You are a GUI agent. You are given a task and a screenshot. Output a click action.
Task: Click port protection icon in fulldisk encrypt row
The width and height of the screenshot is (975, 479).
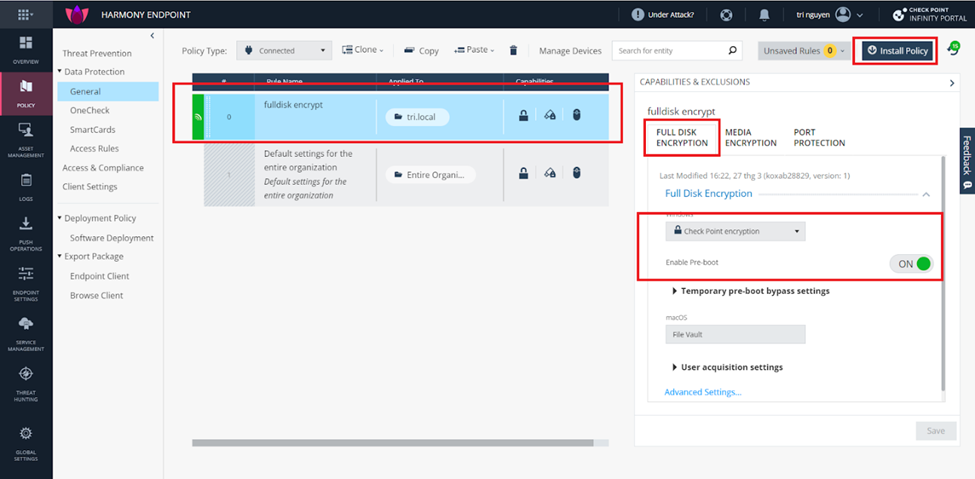(576, 115)
